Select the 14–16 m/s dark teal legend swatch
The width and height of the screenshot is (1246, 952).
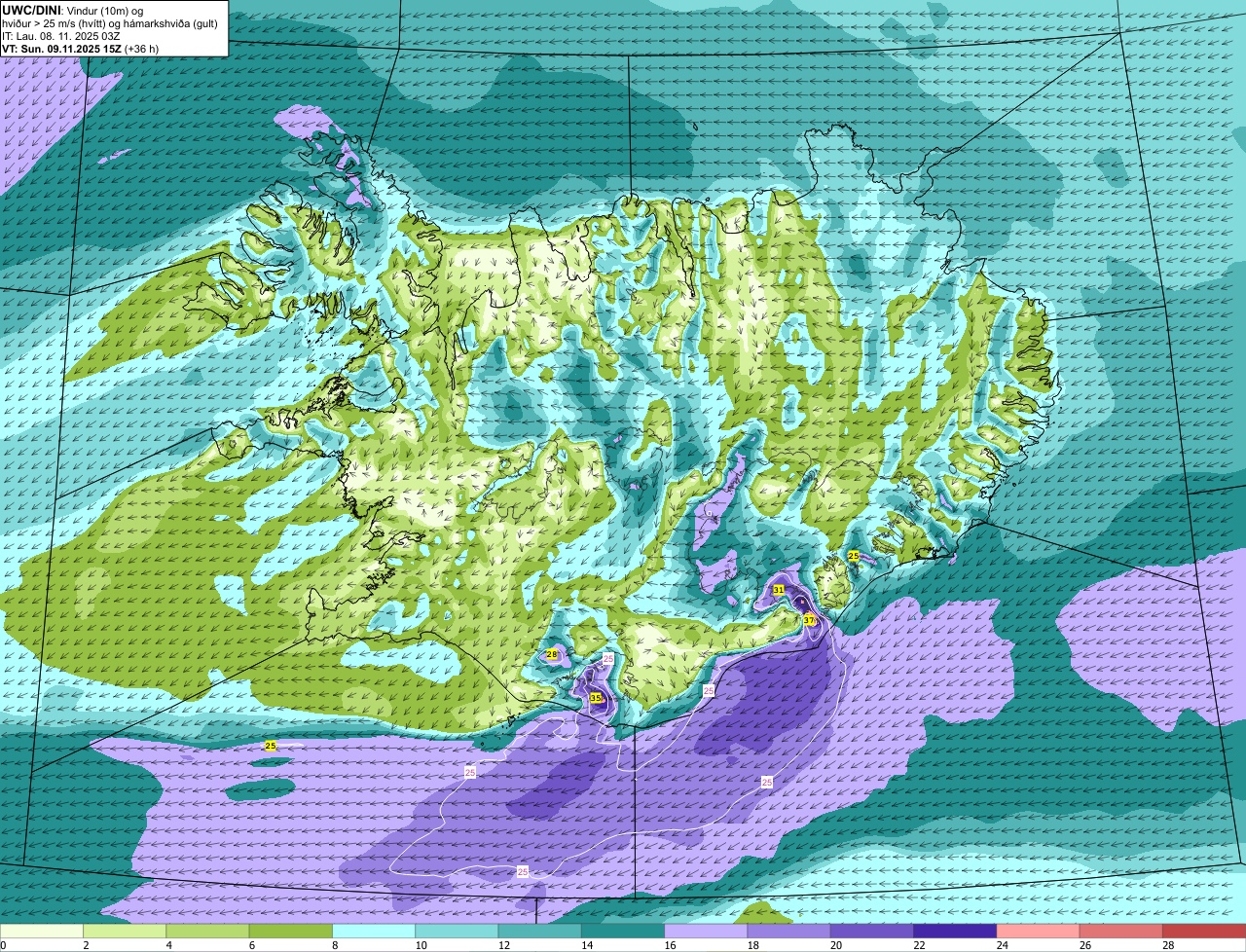pyautogui.click(x=623, y=932)
